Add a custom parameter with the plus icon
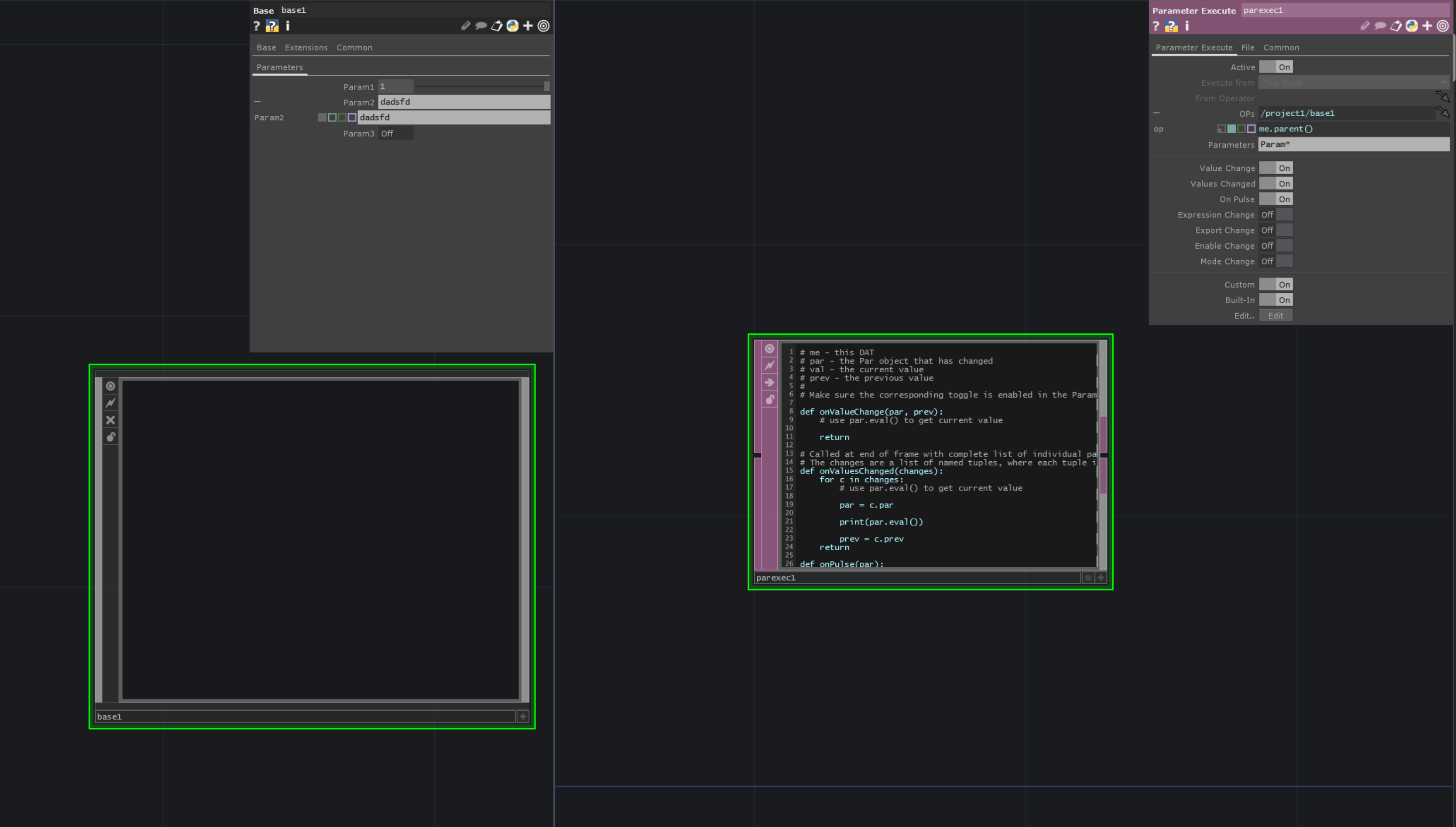 coord(528,26)
